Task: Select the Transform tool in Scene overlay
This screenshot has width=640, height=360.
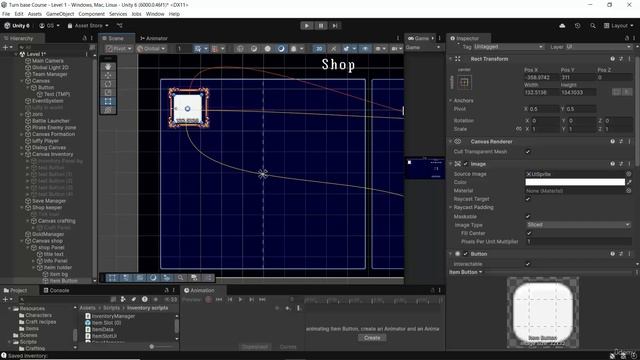Action: (x=108, y=109)
